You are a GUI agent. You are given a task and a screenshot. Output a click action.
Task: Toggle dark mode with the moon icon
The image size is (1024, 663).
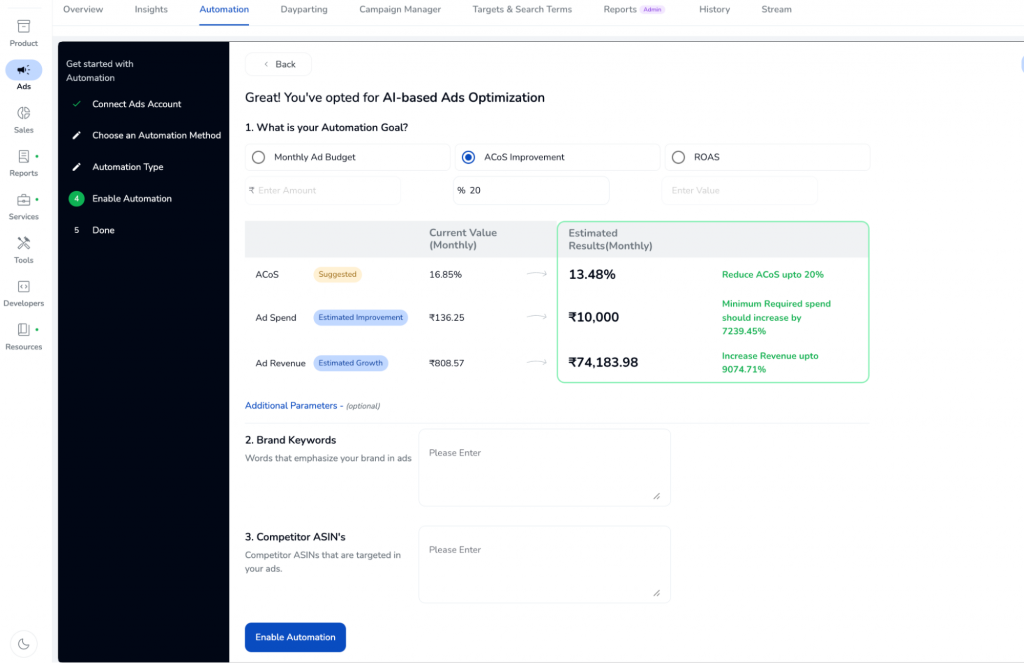[x=23, y=644]
